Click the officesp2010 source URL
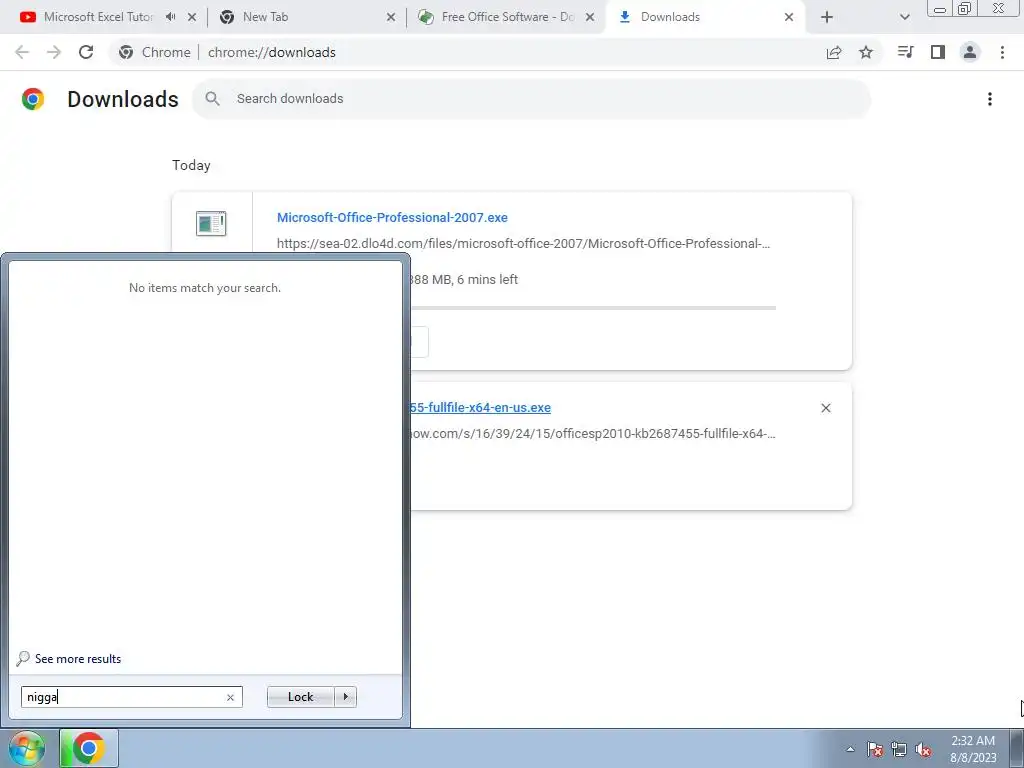1024x768 pixels. coord(592,434)
